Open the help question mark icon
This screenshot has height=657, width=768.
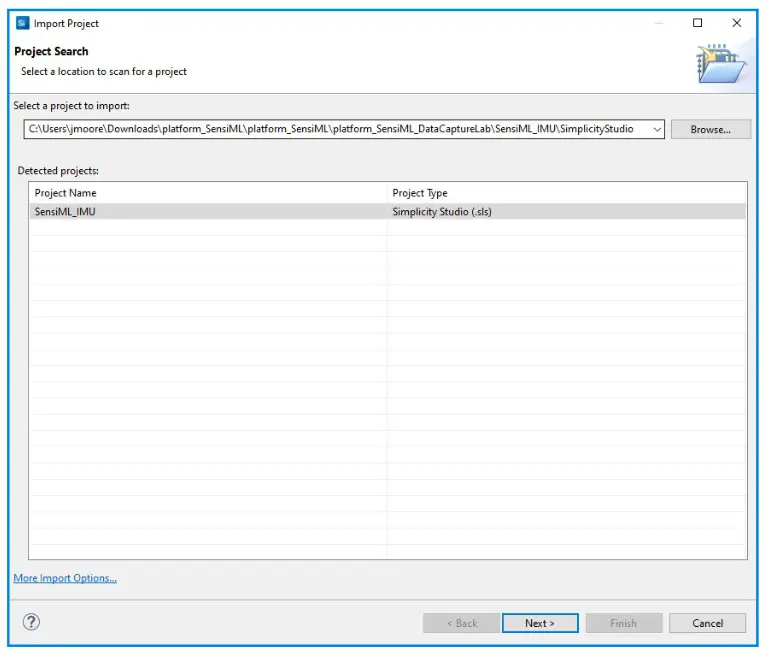click(31, 622)
